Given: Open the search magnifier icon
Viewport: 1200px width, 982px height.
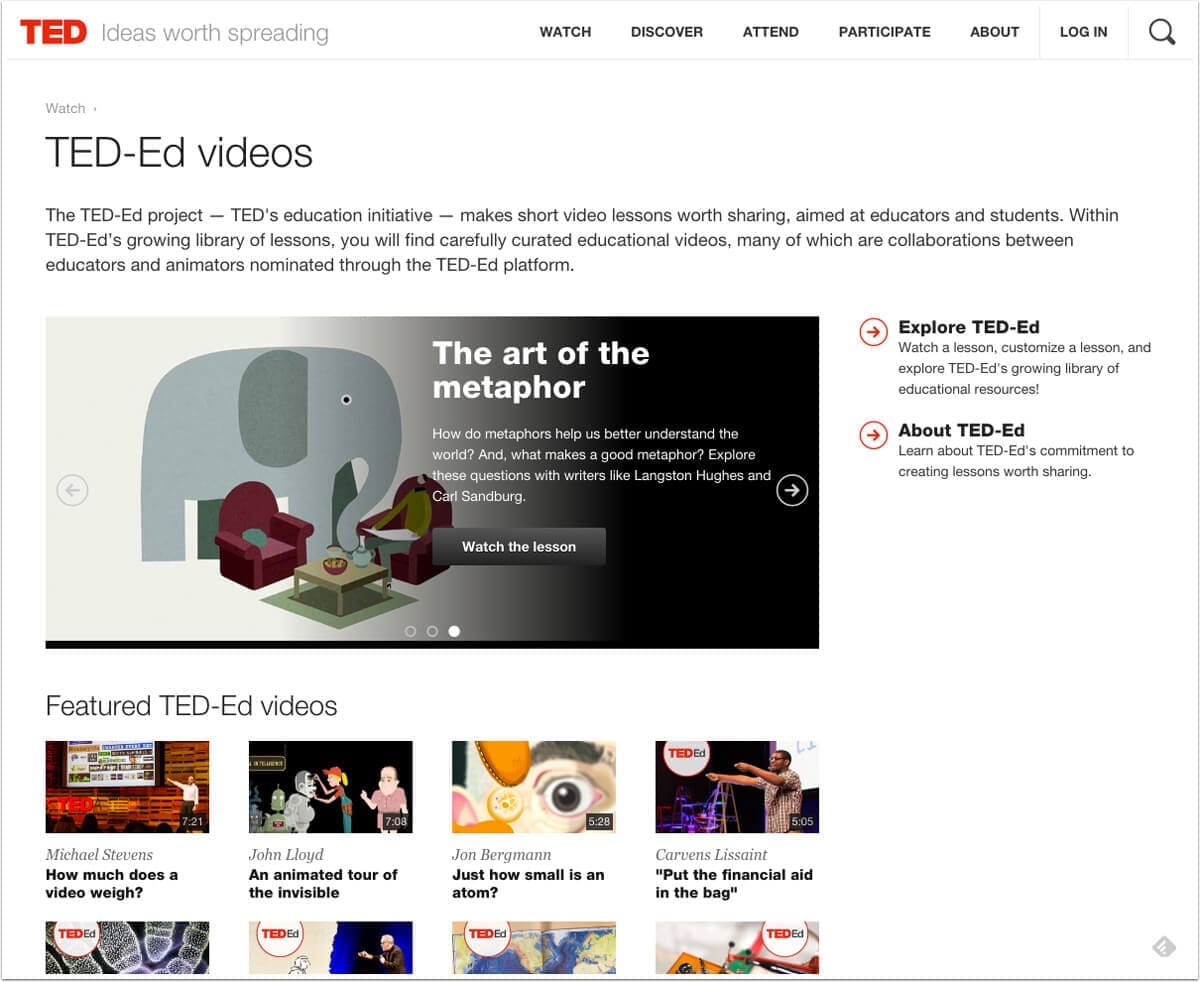Looking at the screenshot, I should coord(1162,32).
